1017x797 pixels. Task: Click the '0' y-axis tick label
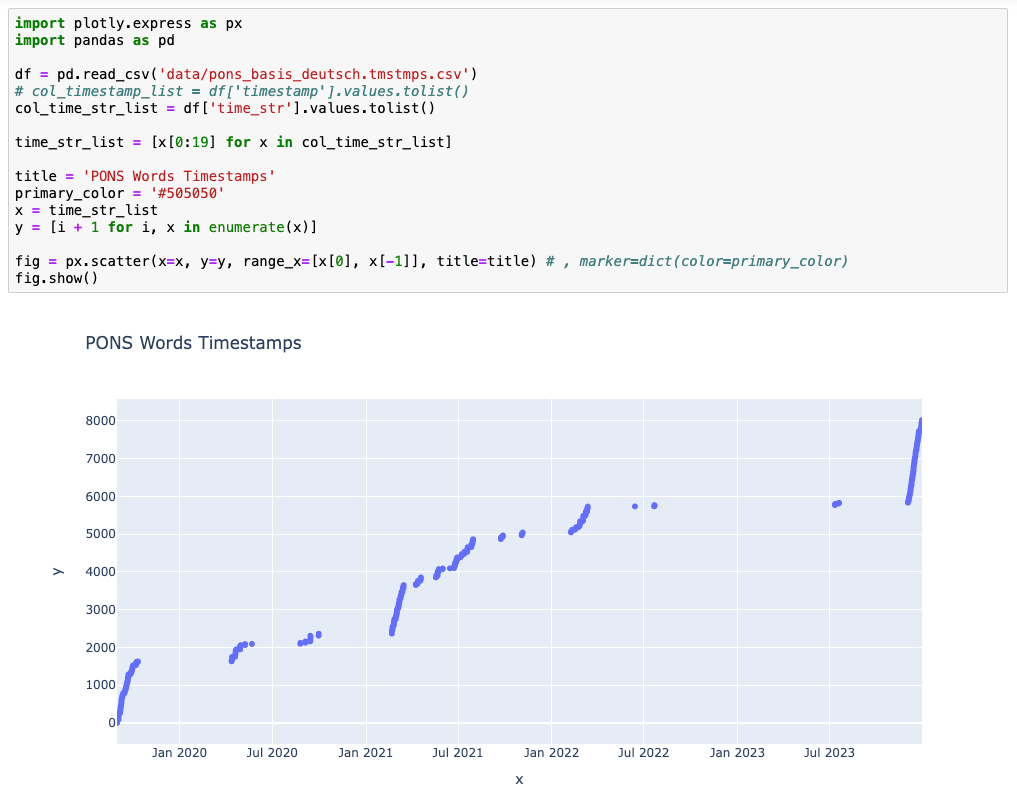click(110, 723)
